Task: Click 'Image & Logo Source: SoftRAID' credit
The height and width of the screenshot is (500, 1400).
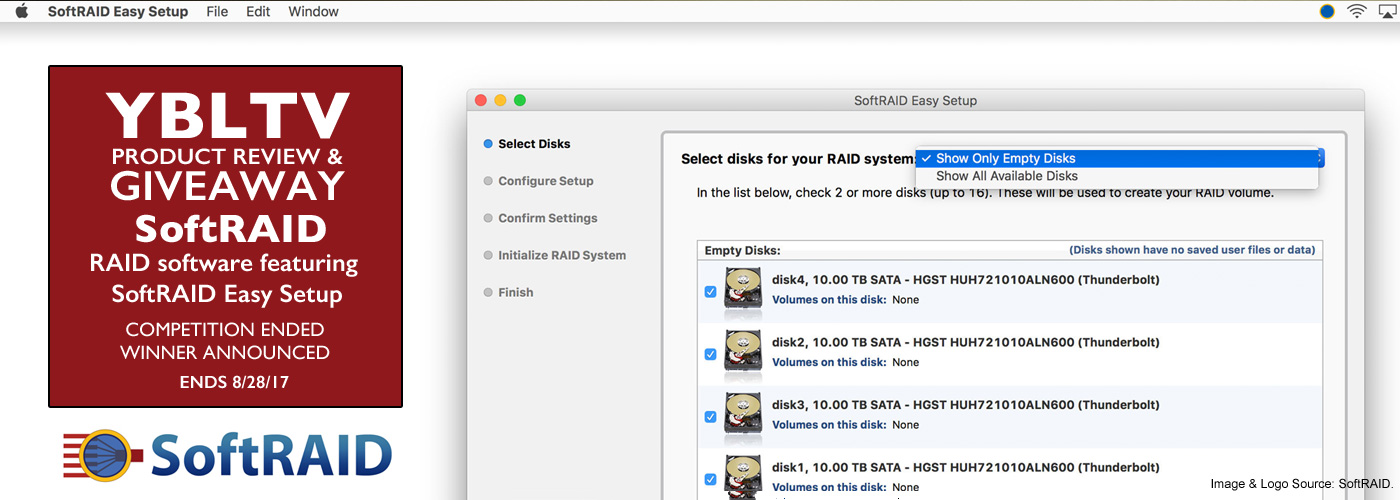Action: pyautogui.click(x=1300, y=484)
